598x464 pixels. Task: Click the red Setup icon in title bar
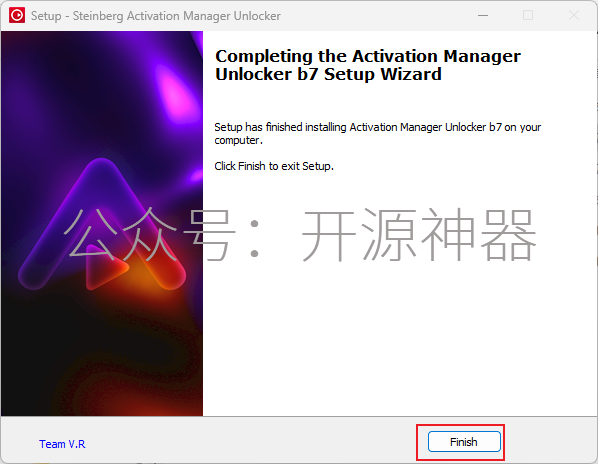(17, 16)
